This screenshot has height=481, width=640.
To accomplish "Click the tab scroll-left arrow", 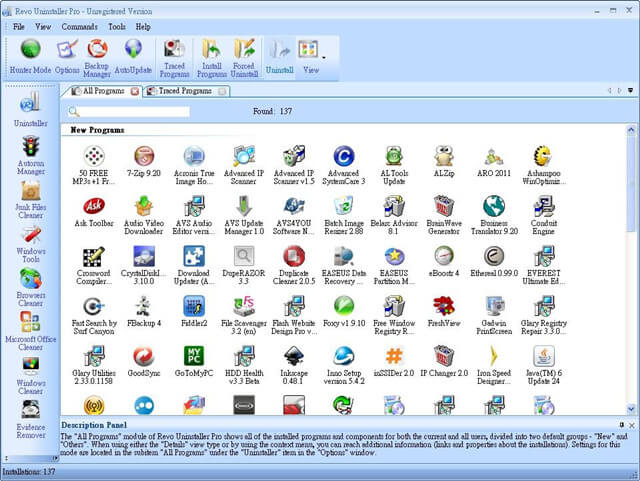I will tap(610, 91).
